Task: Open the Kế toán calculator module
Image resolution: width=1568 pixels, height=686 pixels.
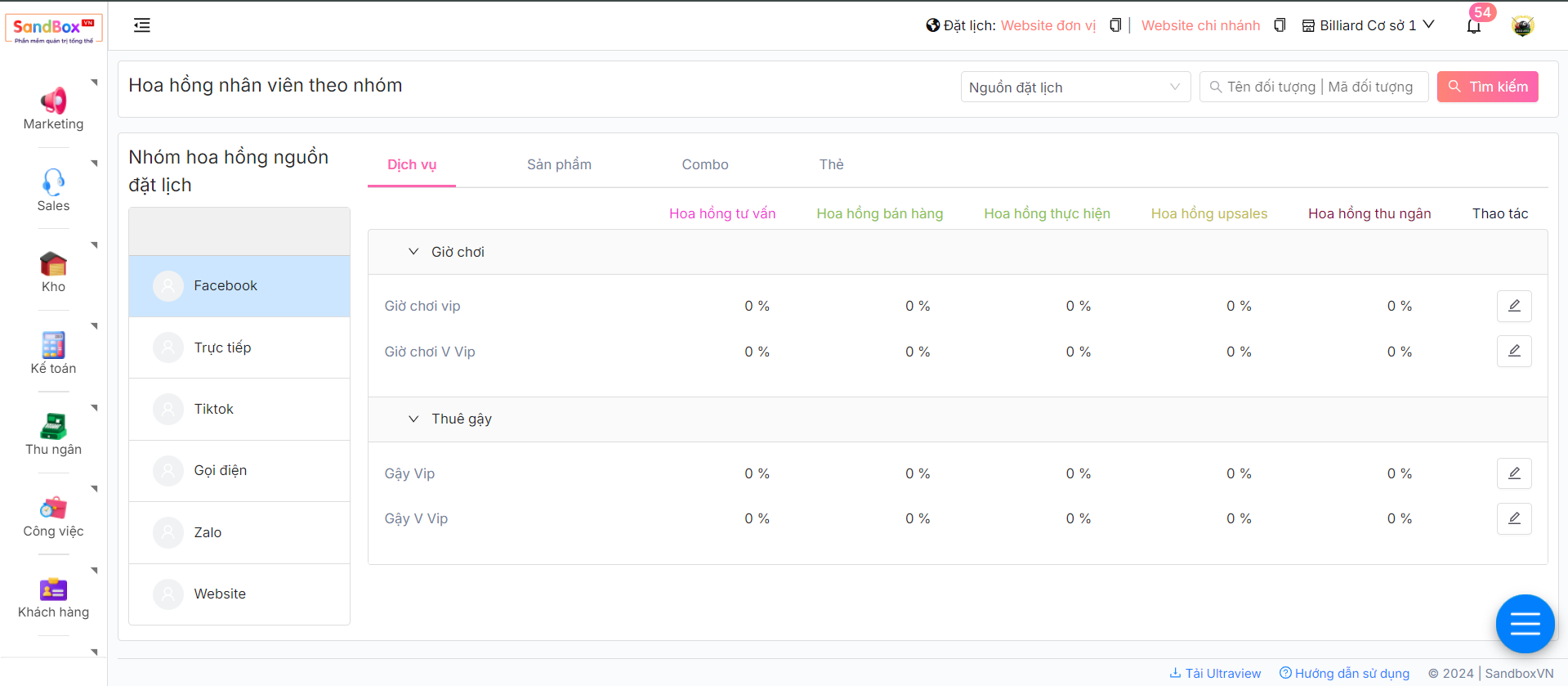Action: [x=53, y=345]
